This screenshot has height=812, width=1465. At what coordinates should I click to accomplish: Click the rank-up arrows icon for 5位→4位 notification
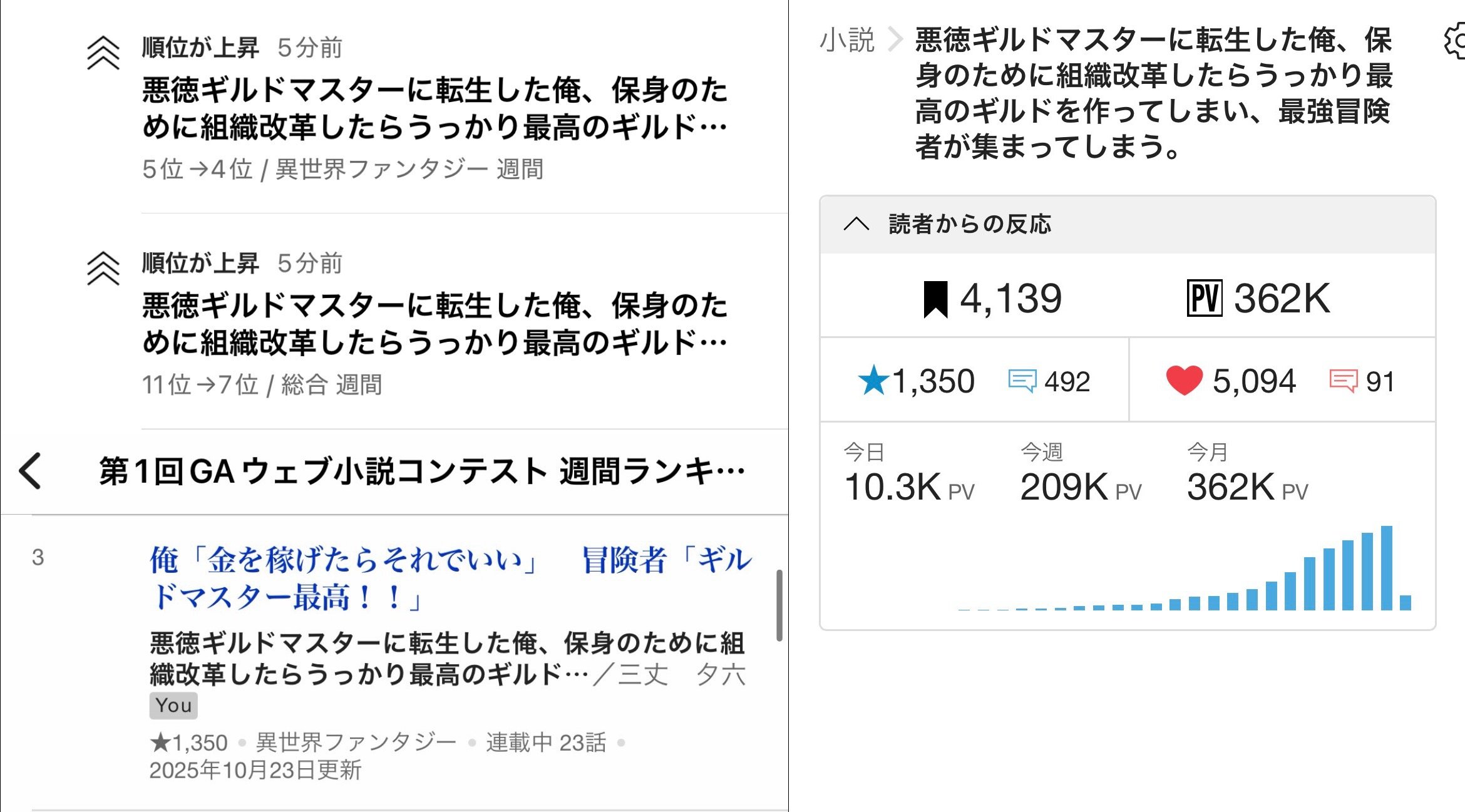coord(103,53)
